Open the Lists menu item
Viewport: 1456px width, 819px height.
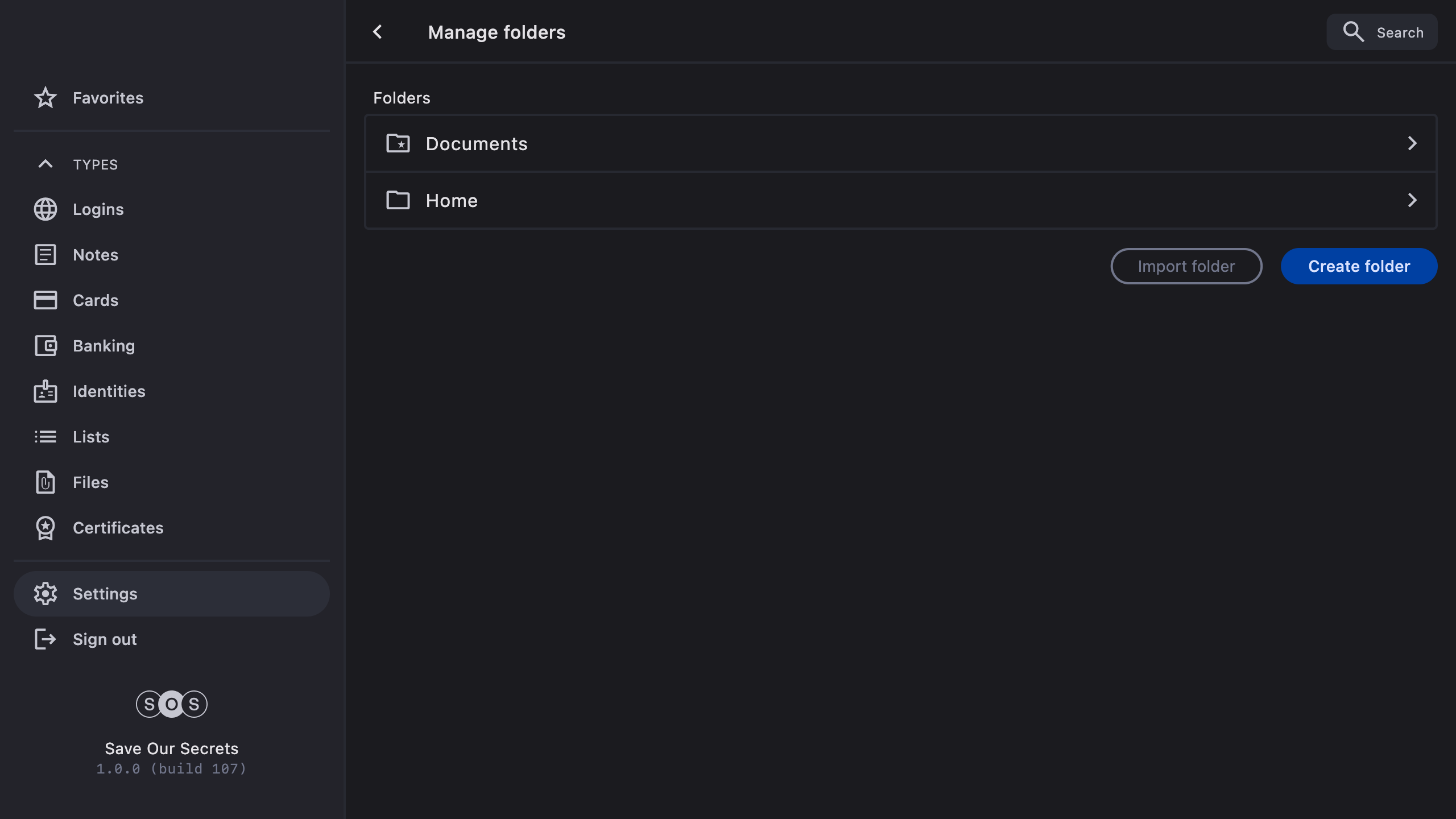pos(91,437)
